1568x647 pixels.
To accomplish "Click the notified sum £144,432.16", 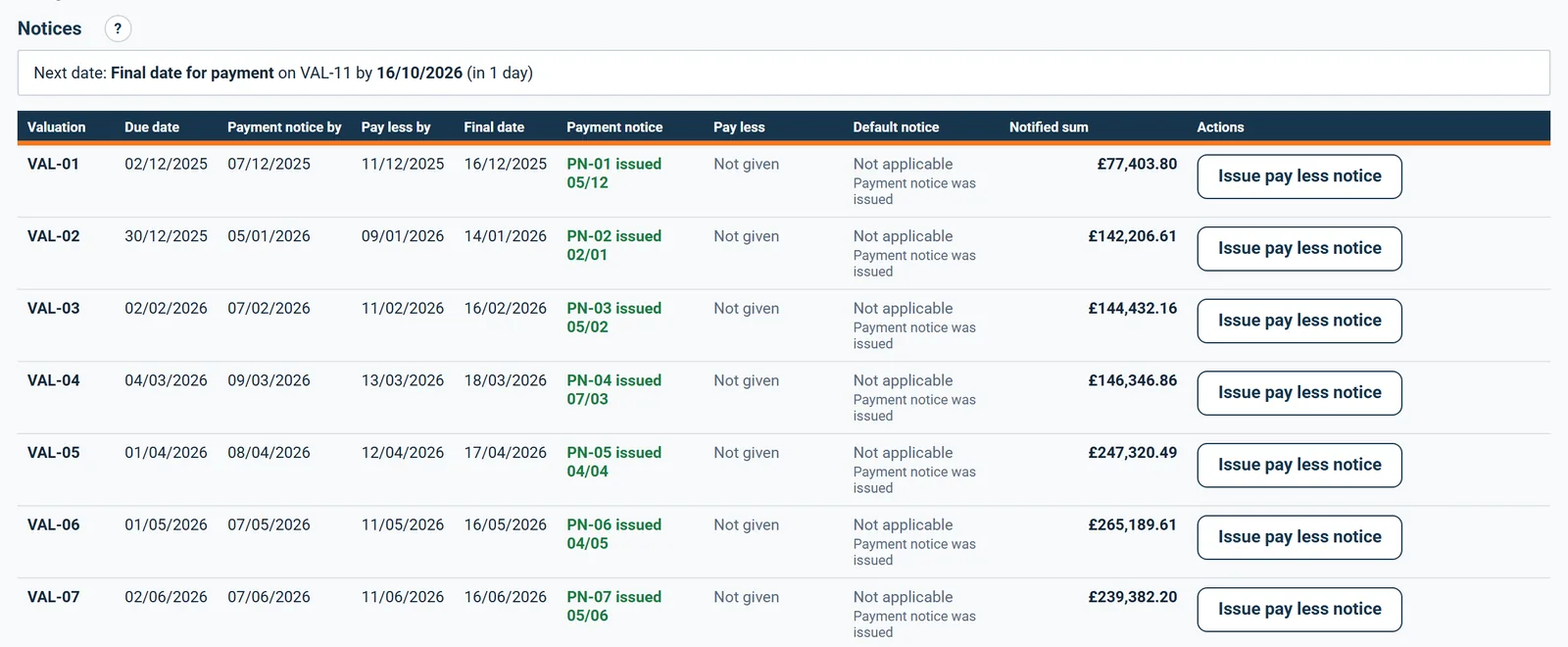I will [1133, 308].
